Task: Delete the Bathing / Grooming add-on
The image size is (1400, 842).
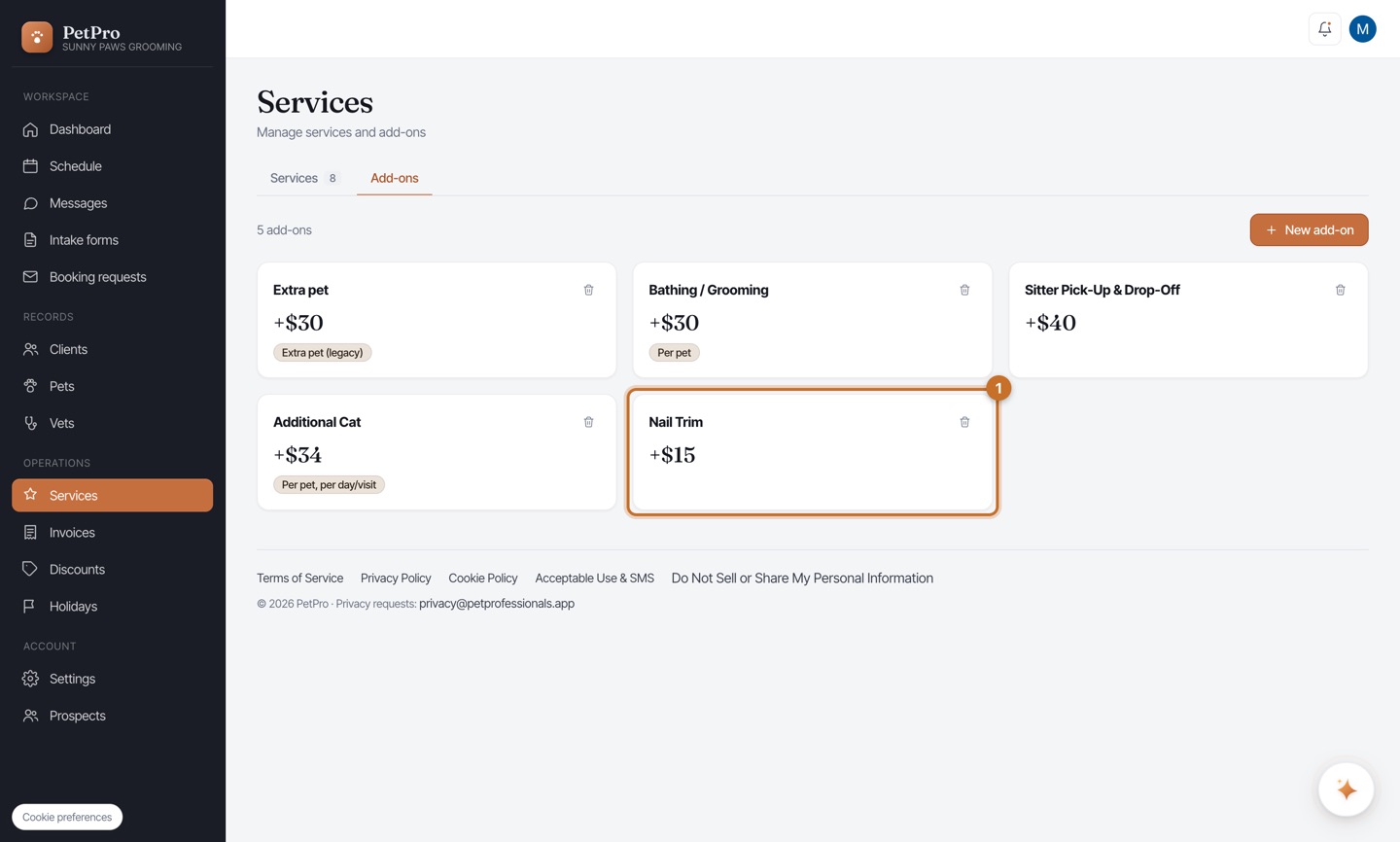Action: click(964, 290)
